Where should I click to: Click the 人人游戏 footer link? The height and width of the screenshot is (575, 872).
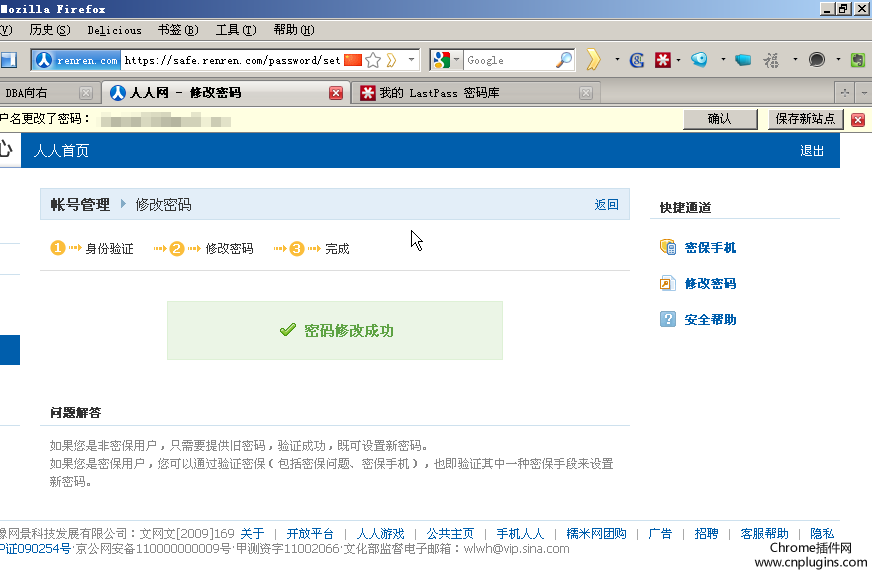point(380,534)
